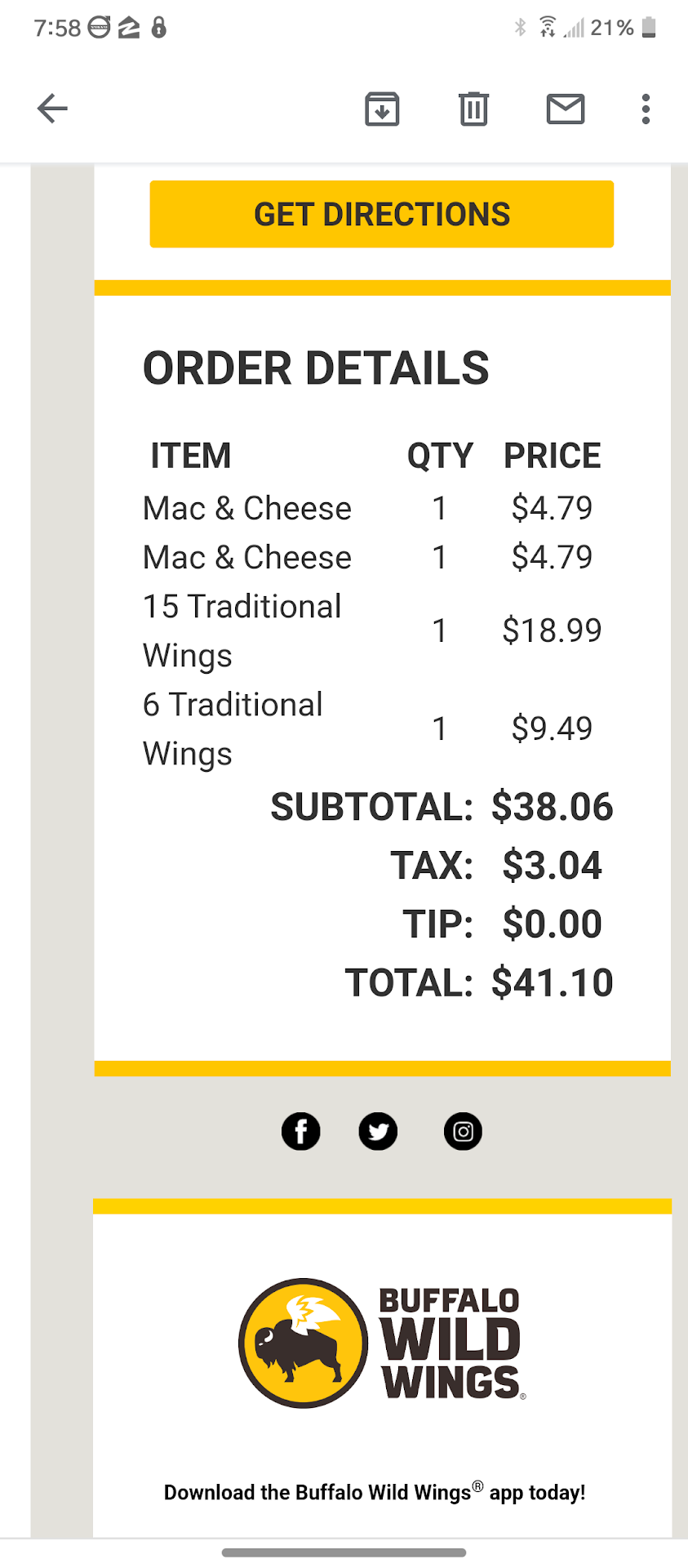Image resolution: width=688 pixels, height=1568 pixels.
Task: Open the Twitter social icon
Action: (378, 1132)
